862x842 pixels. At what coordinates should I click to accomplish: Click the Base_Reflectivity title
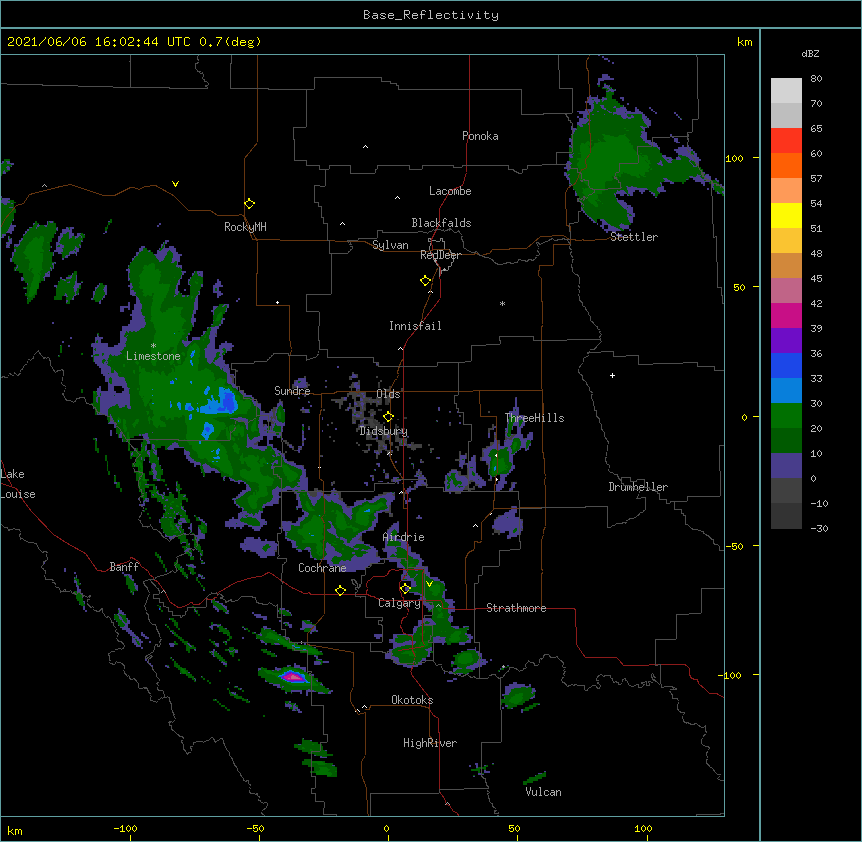tap(431, 15)
